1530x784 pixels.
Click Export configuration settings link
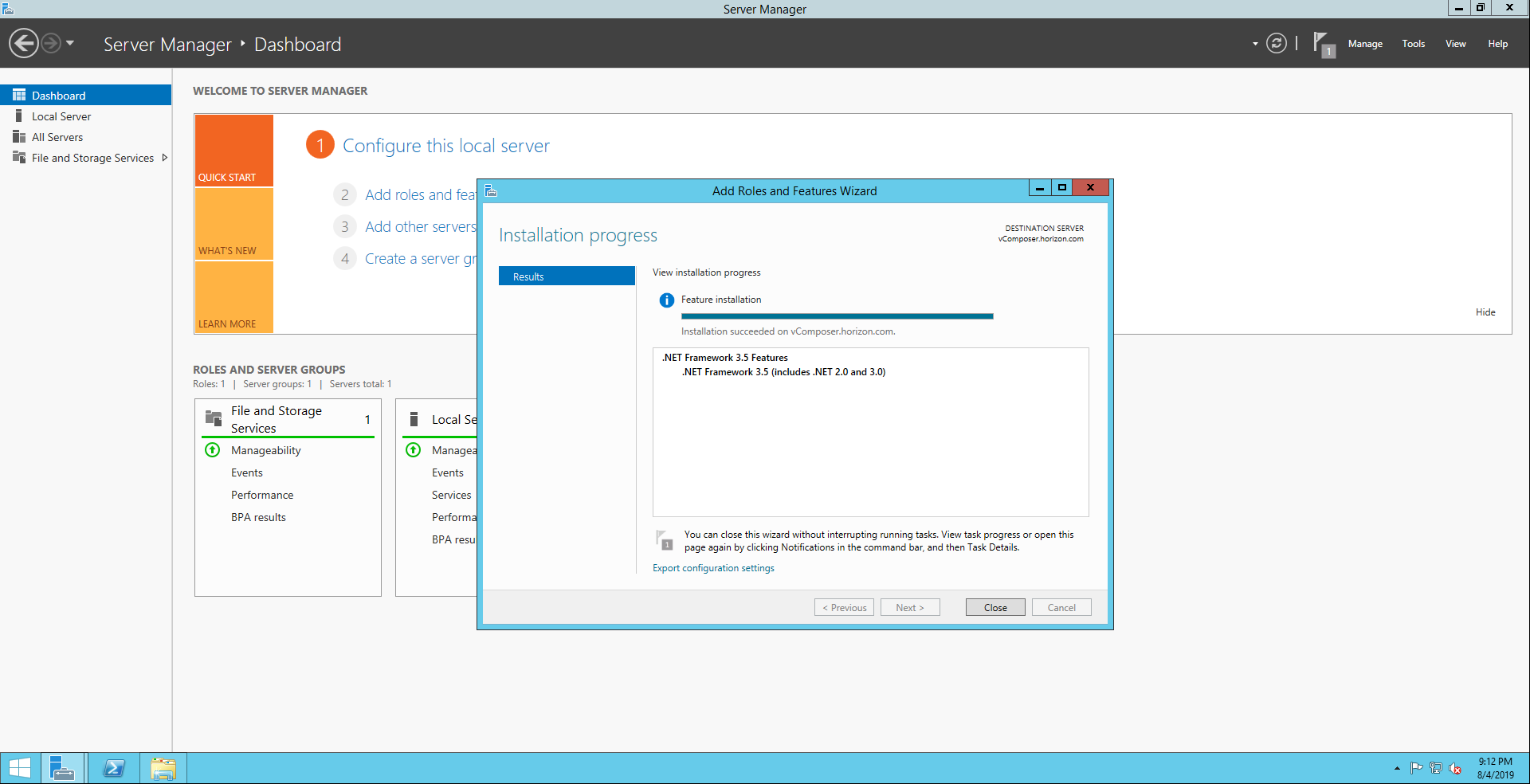(x=713, y=568)
